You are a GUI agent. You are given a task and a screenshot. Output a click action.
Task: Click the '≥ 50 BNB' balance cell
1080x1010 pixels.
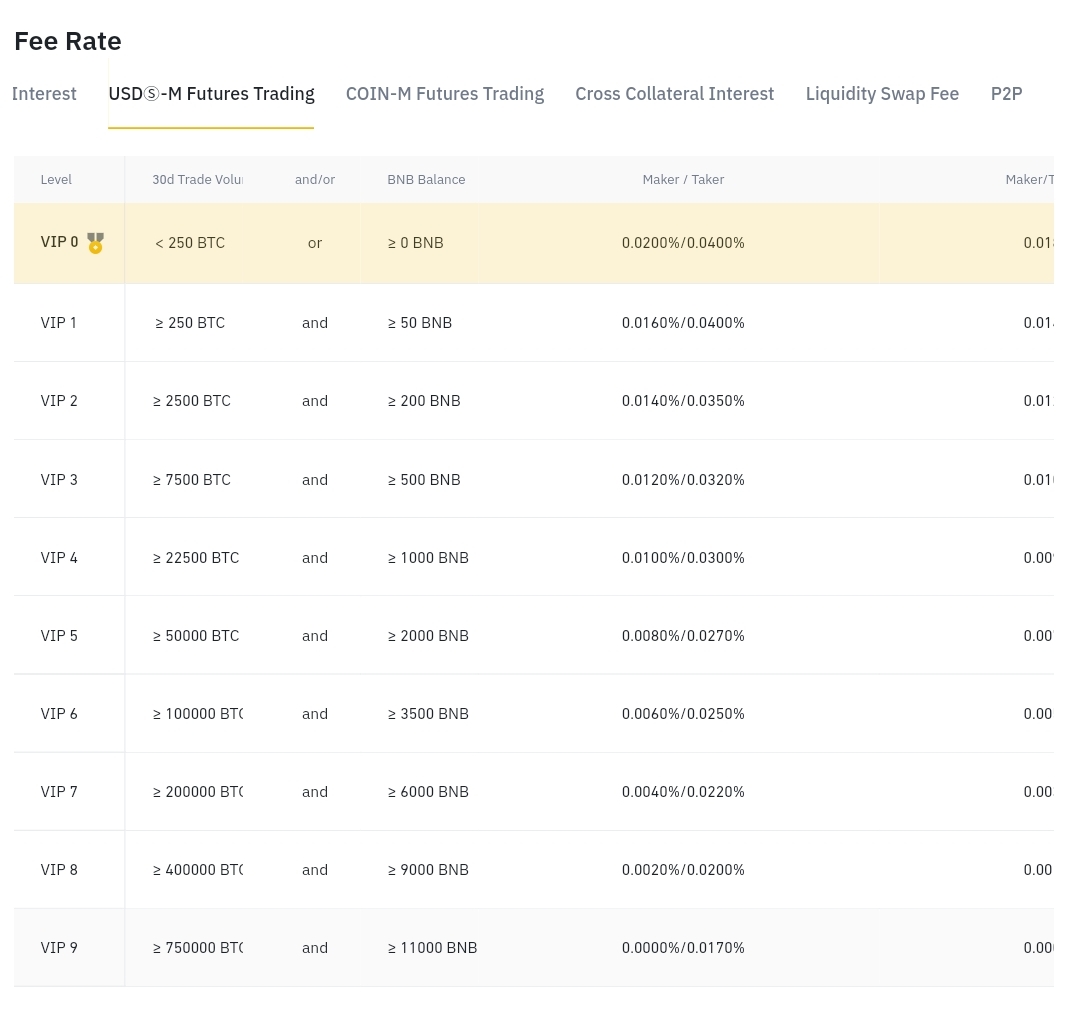click(419, 322)
